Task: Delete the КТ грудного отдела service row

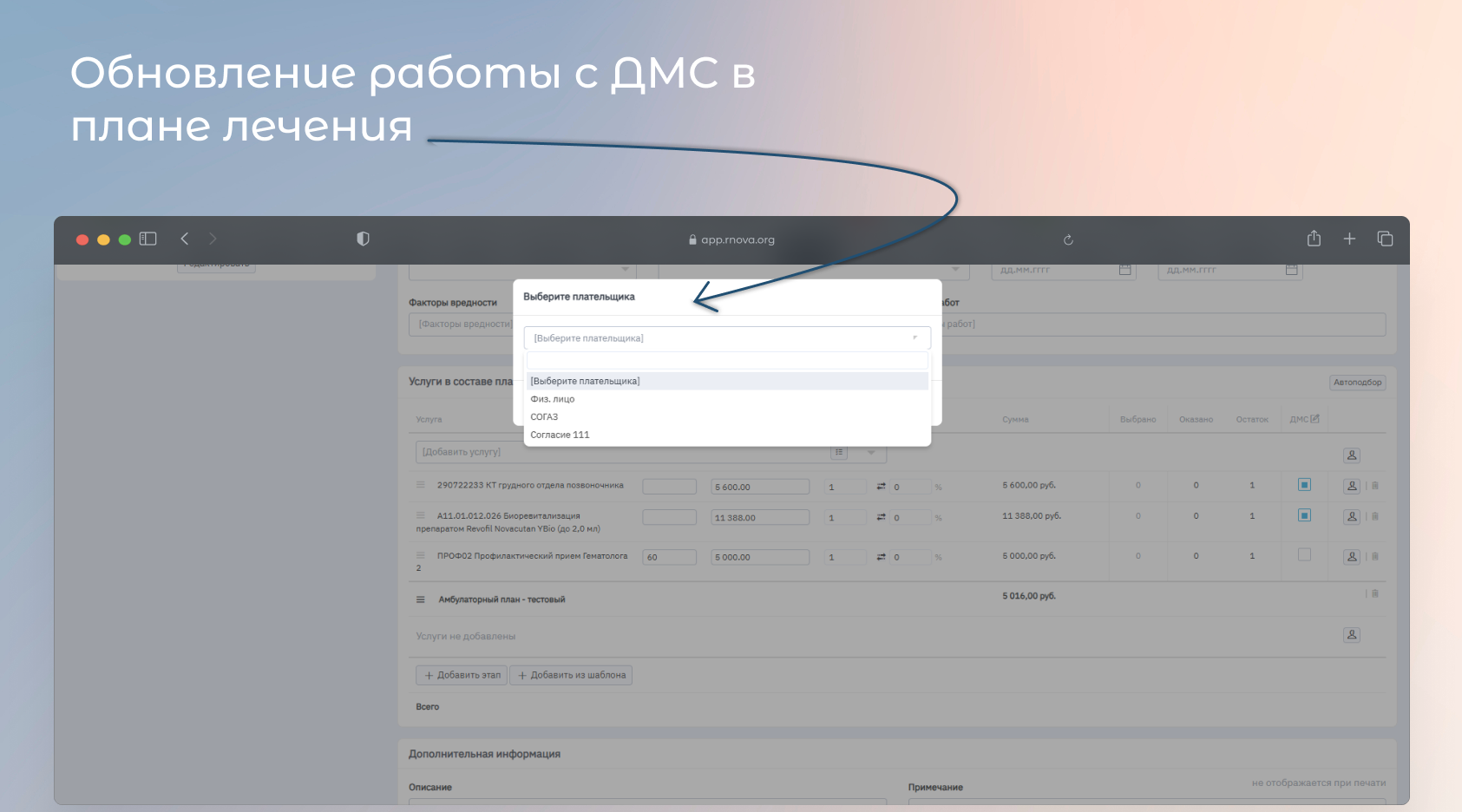Action: click(1375, 486)
